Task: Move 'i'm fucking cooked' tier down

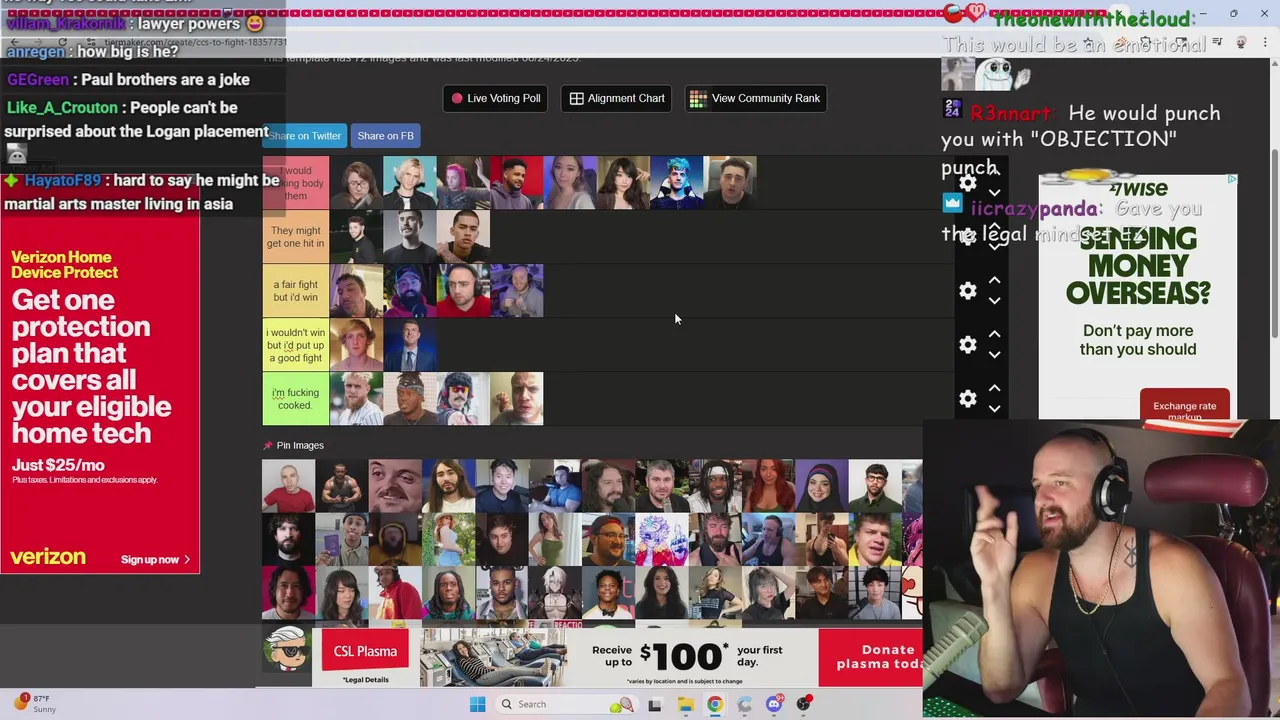Action: click(994, 408)
